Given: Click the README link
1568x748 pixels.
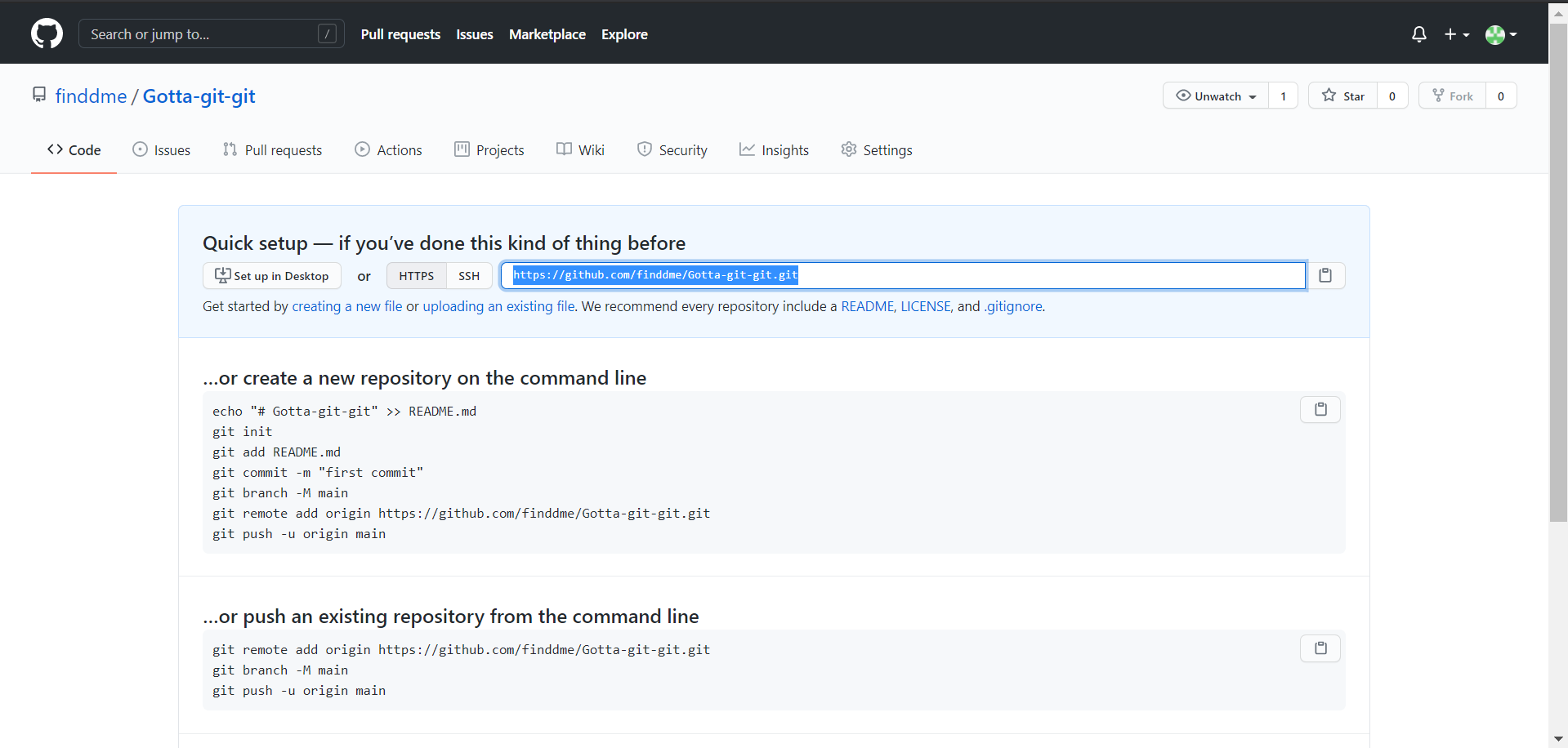Looking at the screenshot, I should coord(868,306).
